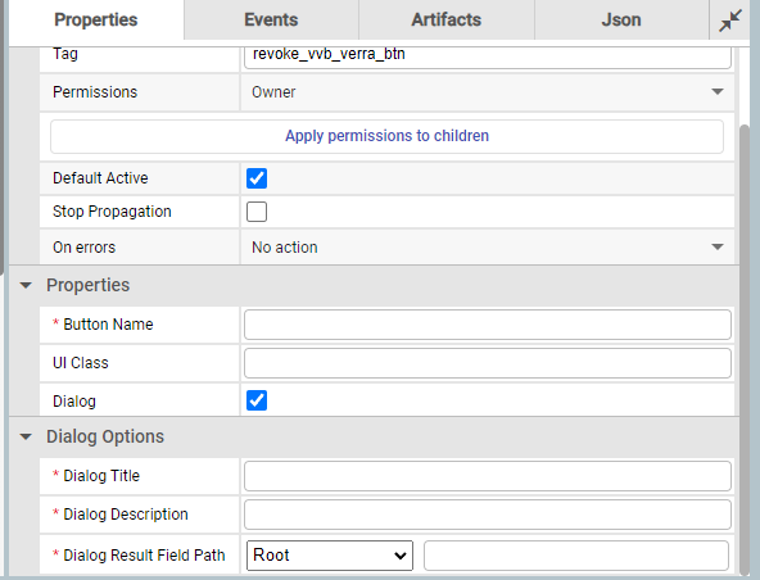Uncheck the Default Active checkbox
The image size is (760, 580).
(x=257, y=178)
